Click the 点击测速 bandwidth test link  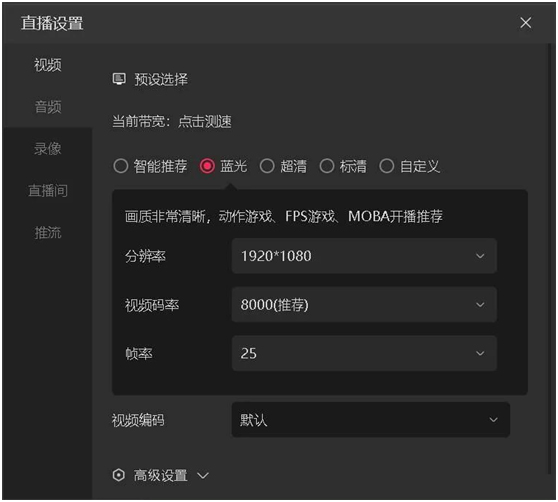[205, 121]
